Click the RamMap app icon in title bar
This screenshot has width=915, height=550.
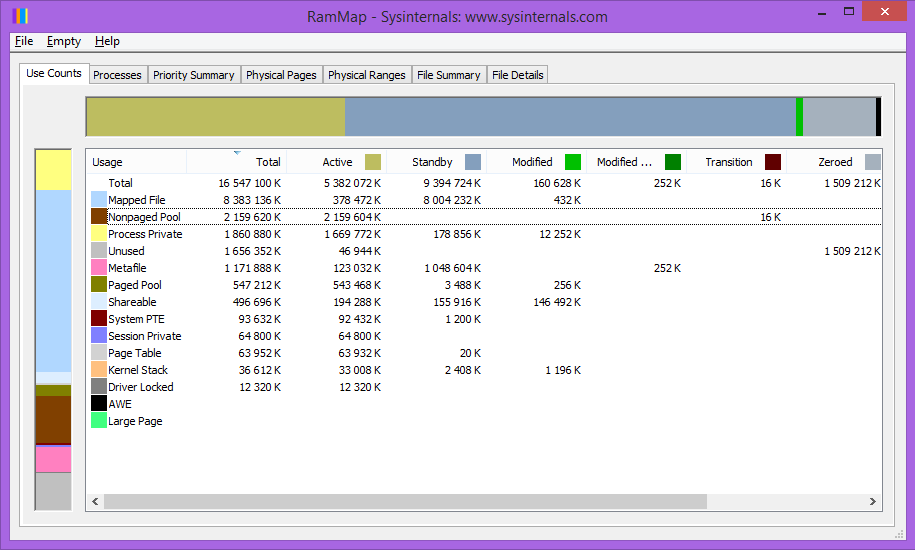click(x=21, y=16)
